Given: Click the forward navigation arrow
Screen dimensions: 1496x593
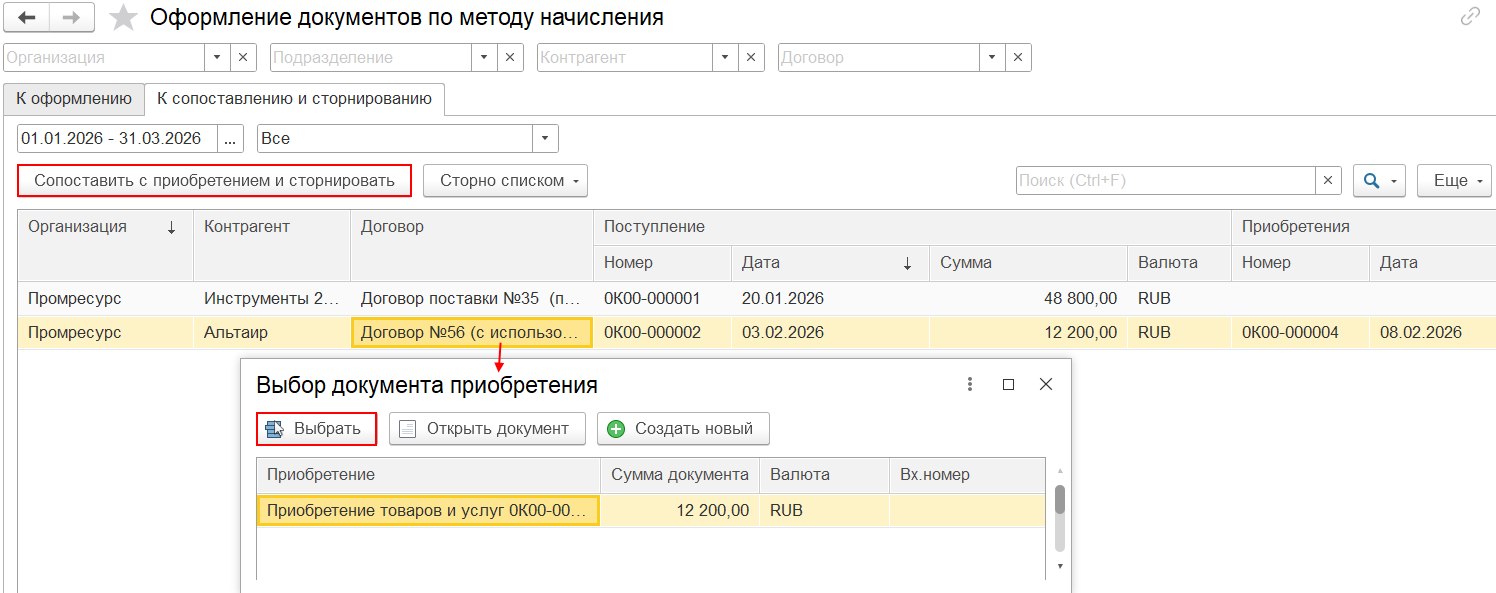Looking at the screenshot, I should [72, 18].
